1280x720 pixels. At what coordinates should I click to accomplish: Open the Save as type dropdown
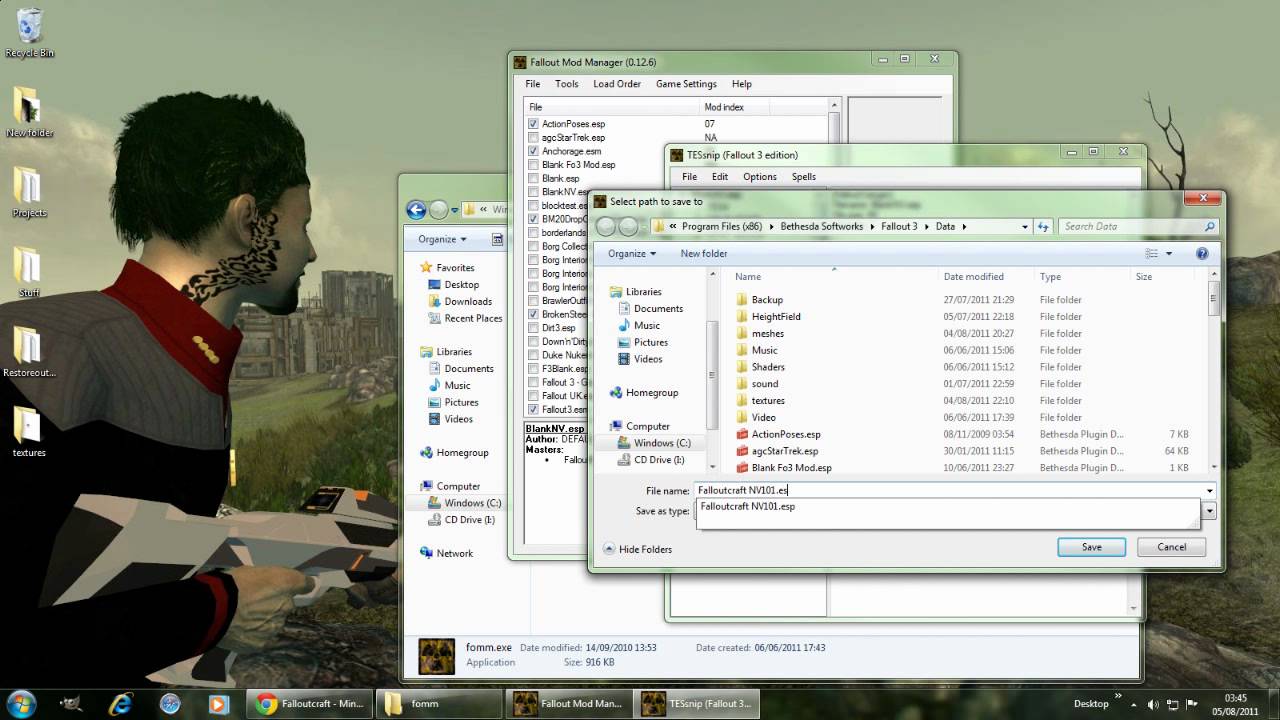1209,511
